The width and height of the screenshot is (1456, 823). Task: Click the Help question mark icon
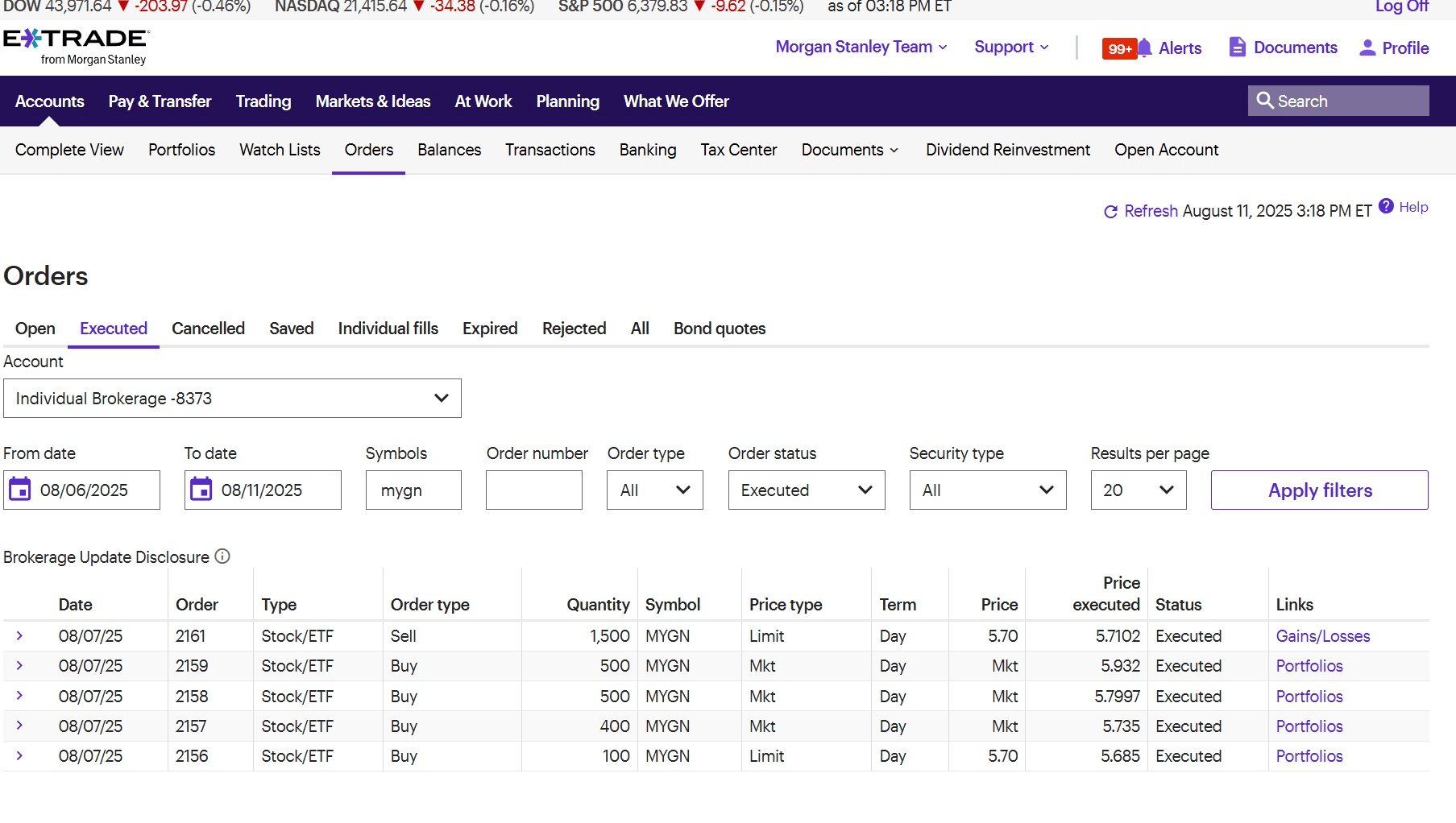click(x=1386, y=206)
